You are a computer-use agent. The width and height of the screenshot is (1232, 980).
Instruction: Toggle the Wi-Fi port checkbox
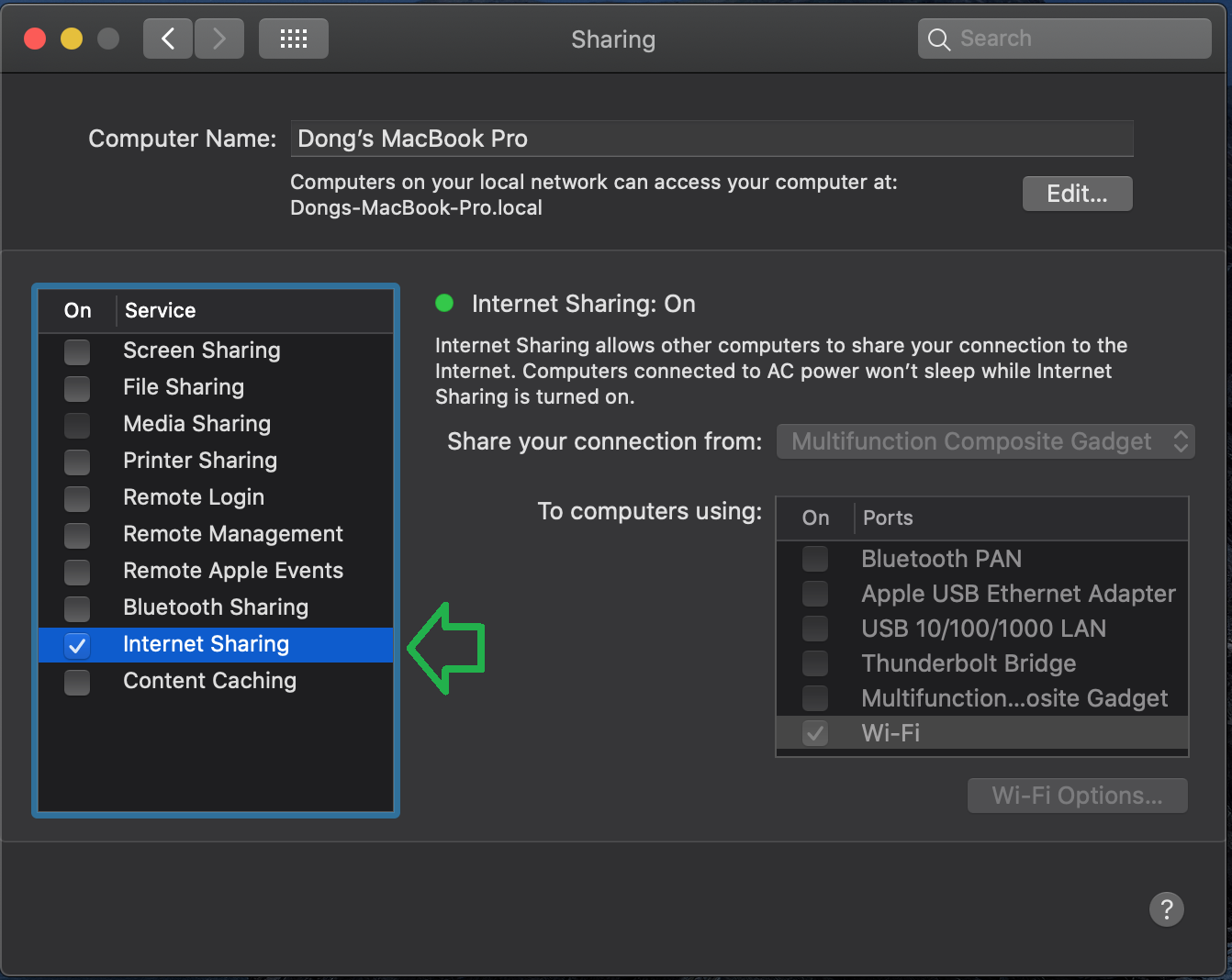tap(815, 733)
